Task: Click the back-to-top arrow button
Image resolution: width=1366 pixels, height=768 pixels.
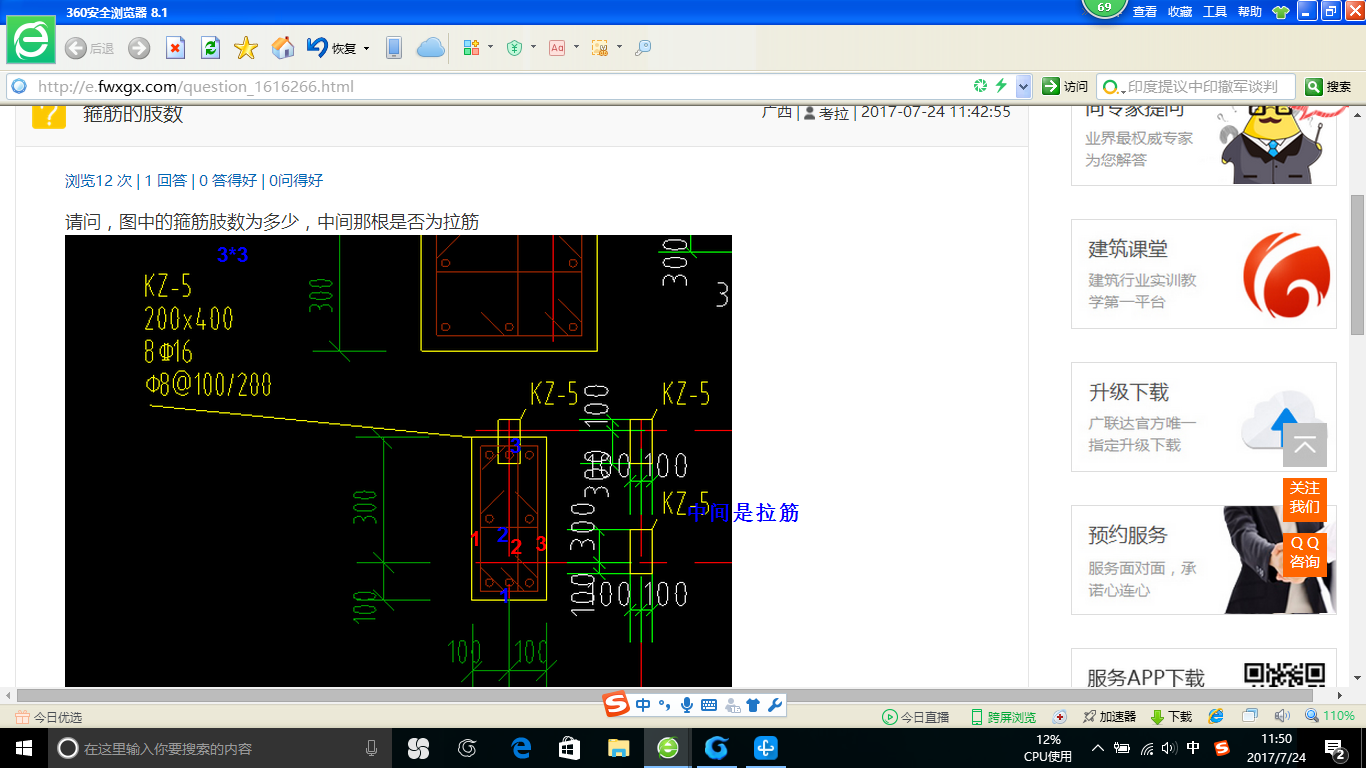Action: (1305, 445)
